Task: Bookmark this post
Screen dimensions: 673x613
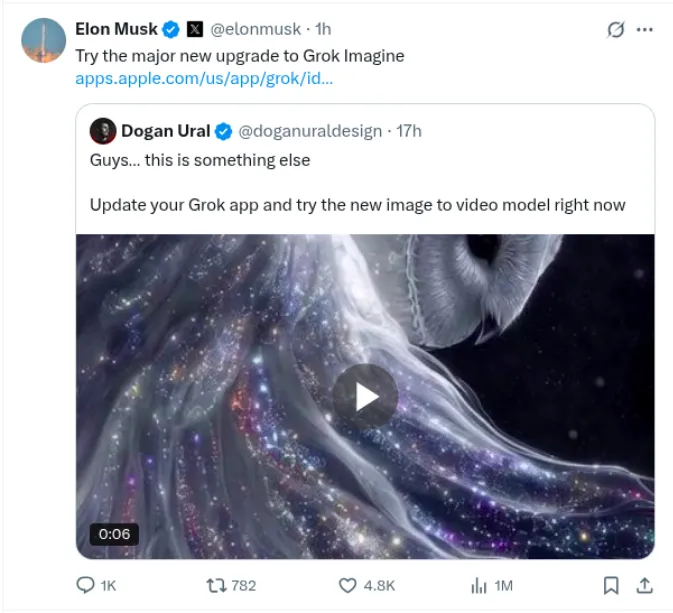Action: 610,585
